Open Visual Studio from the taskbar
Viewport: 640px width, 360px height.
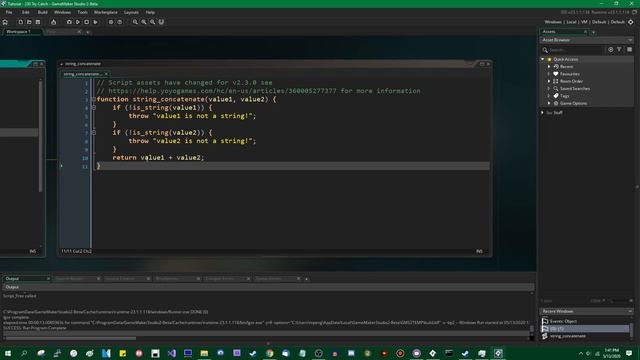tap(171, 353)
